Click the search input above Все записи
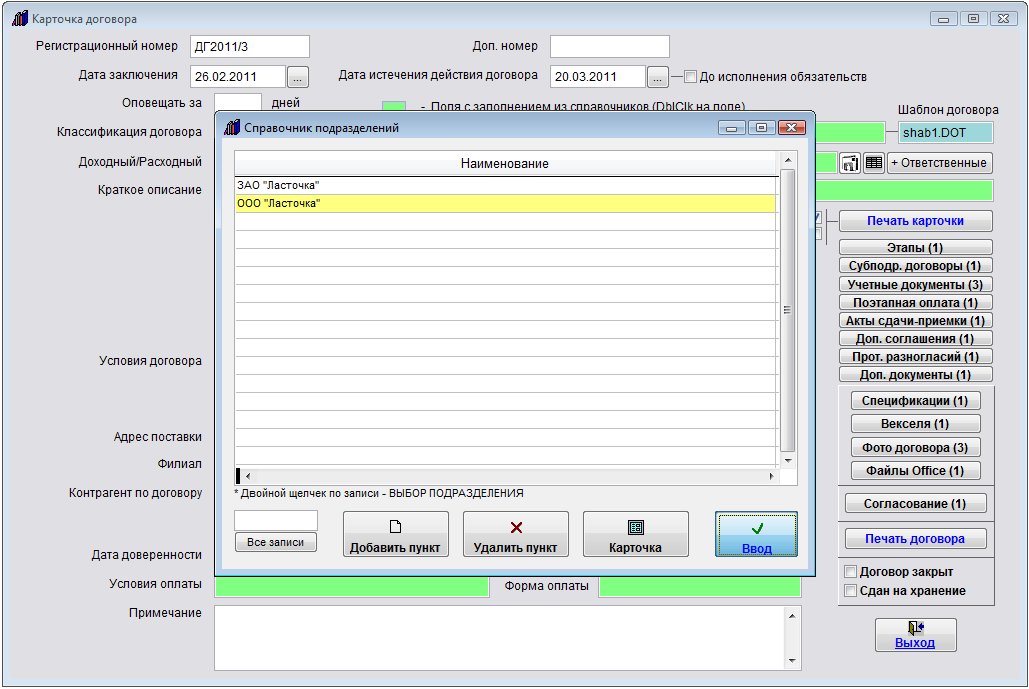The height and width of the screenshot is (689, 1029). pyautogui.click(x=276, y=520)
